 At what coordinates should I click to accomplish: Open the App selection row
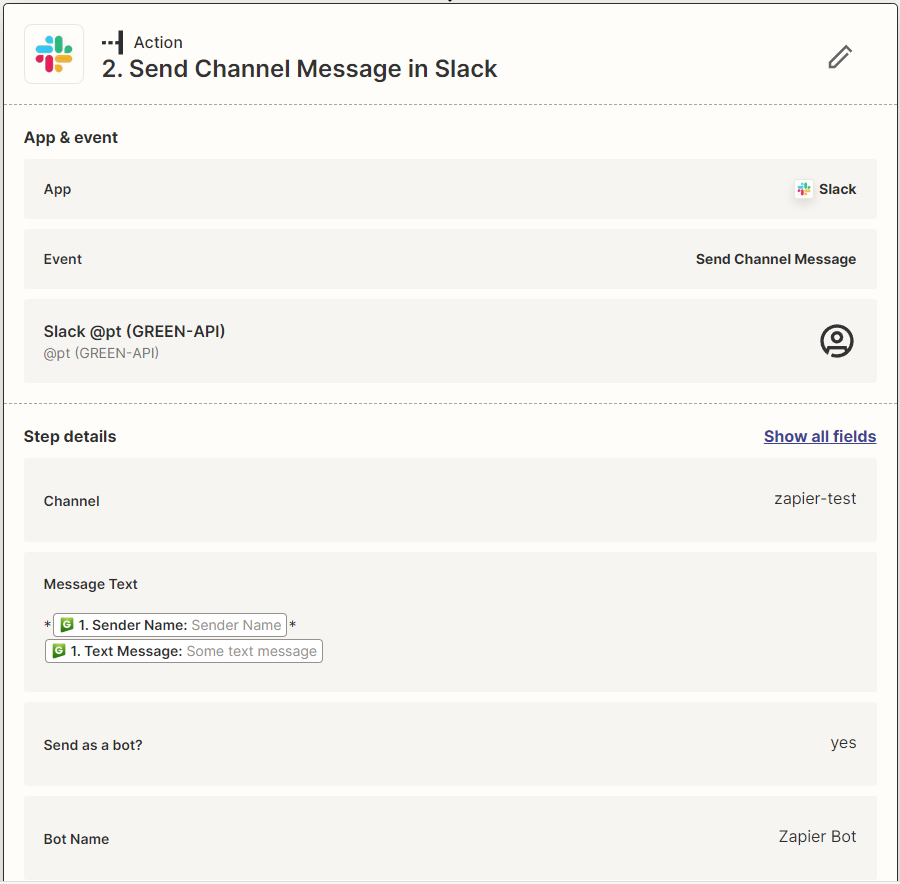[450, 189]
